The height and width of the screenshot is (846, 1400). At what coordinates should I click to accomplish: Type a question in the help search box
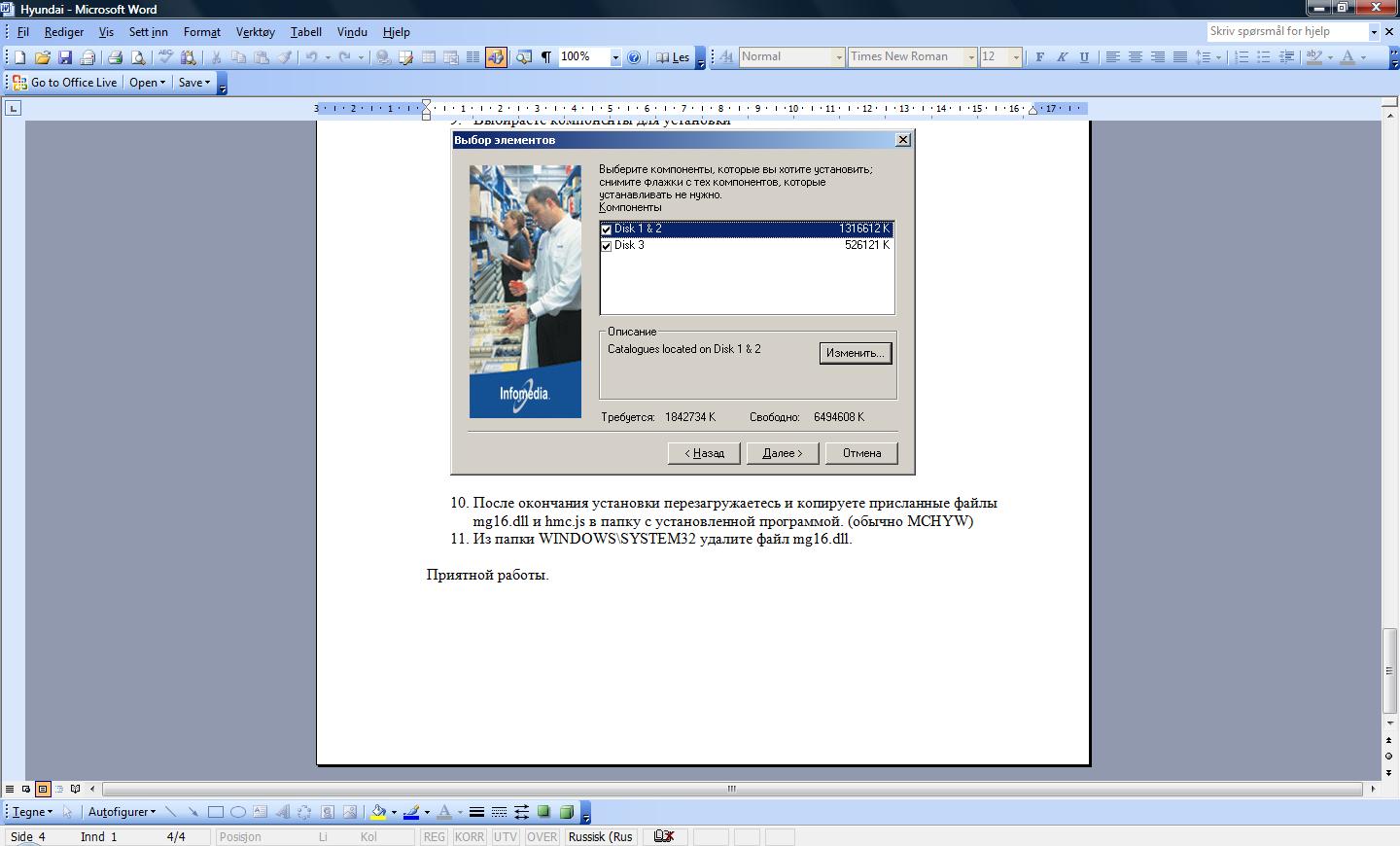(x=1287, y=31)
